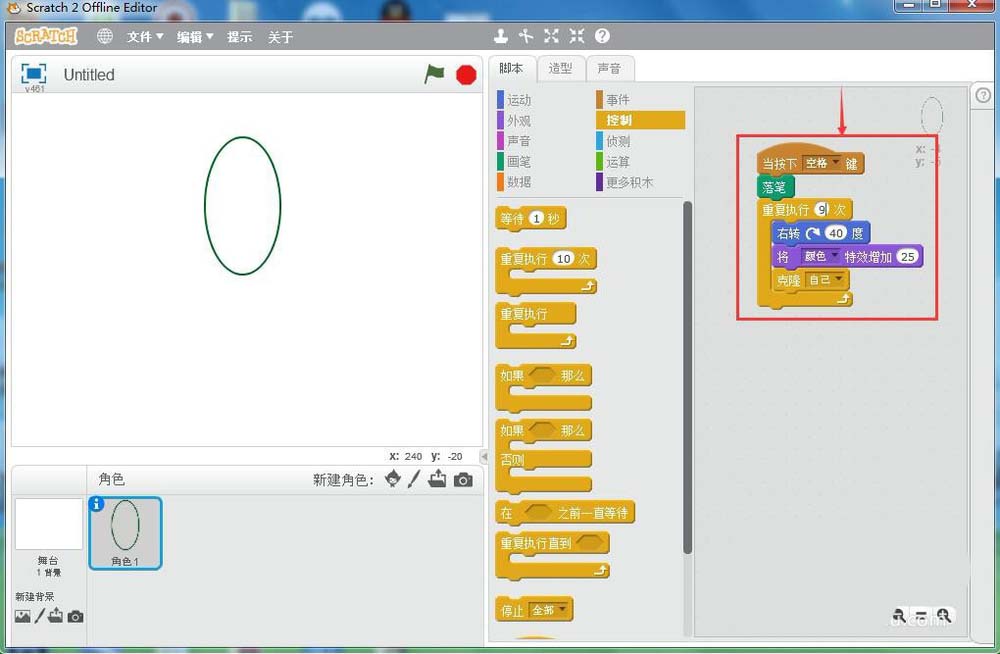Select the grow sprite tool
This screenshot has height=654, width=1000.
point(551,36)
